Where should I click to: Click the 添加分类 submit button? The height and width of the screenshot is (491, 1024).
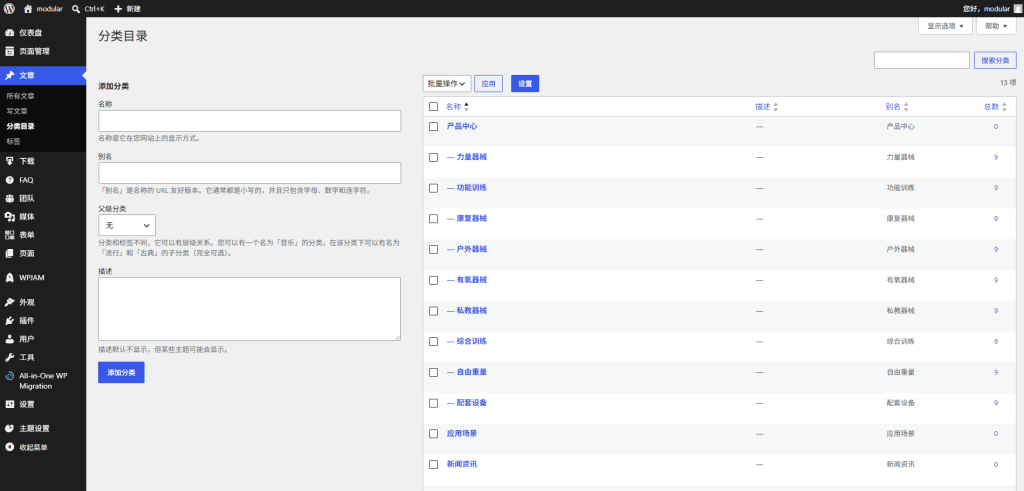click(x=121, y=372)
